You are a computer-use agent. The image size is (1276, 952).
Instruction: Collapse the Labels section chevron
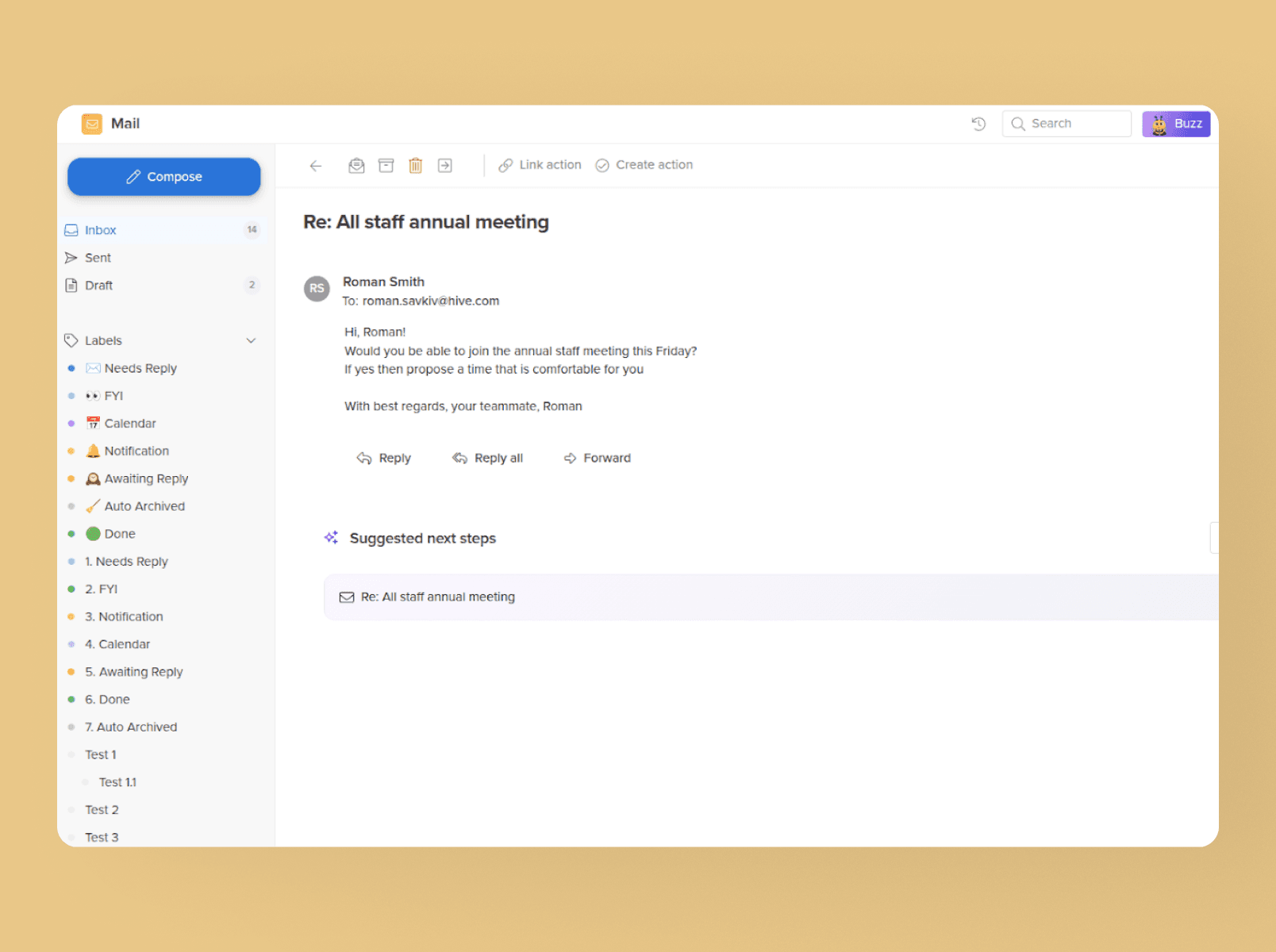click(x=251, y=341)
